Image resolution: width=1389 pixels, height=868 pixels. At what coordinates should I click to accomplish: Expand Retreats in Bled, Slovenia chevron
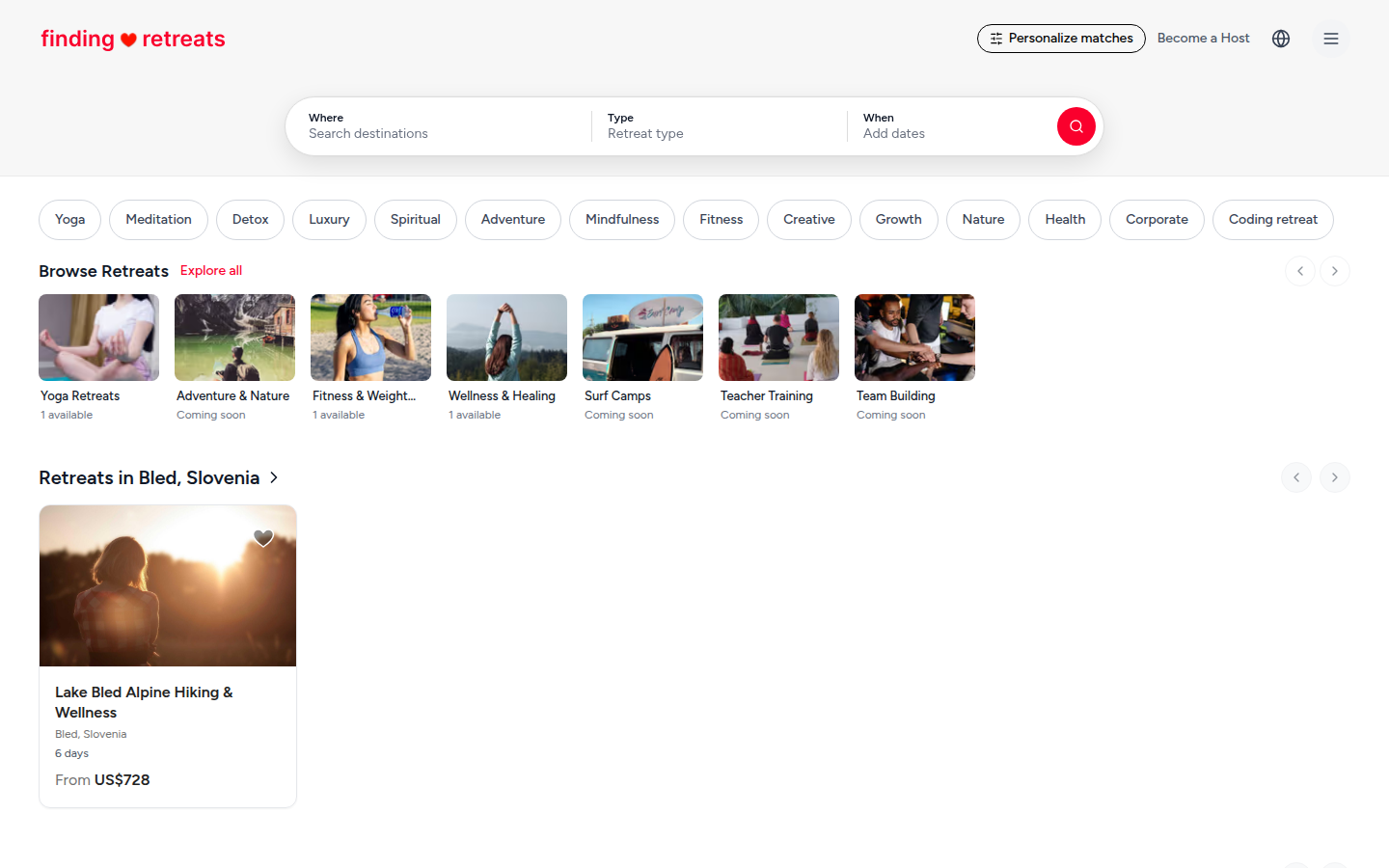pyautogui.click(x=274, y=477)
